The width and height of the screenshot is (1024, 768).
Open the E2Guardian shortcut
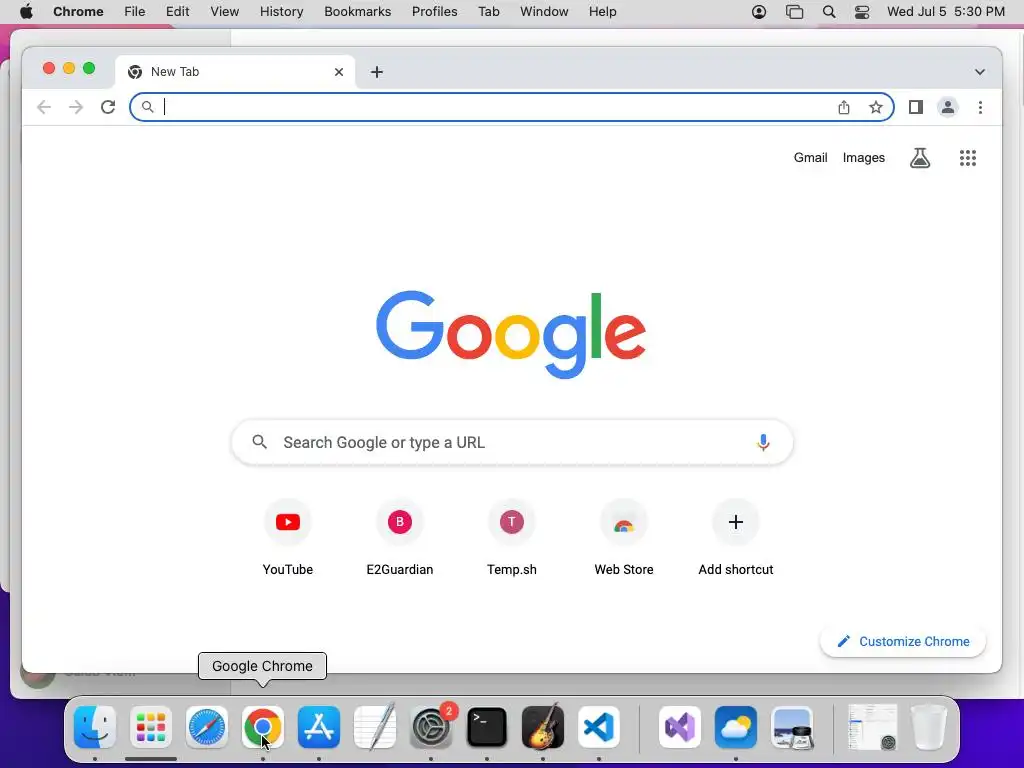(x=400, y=539)
